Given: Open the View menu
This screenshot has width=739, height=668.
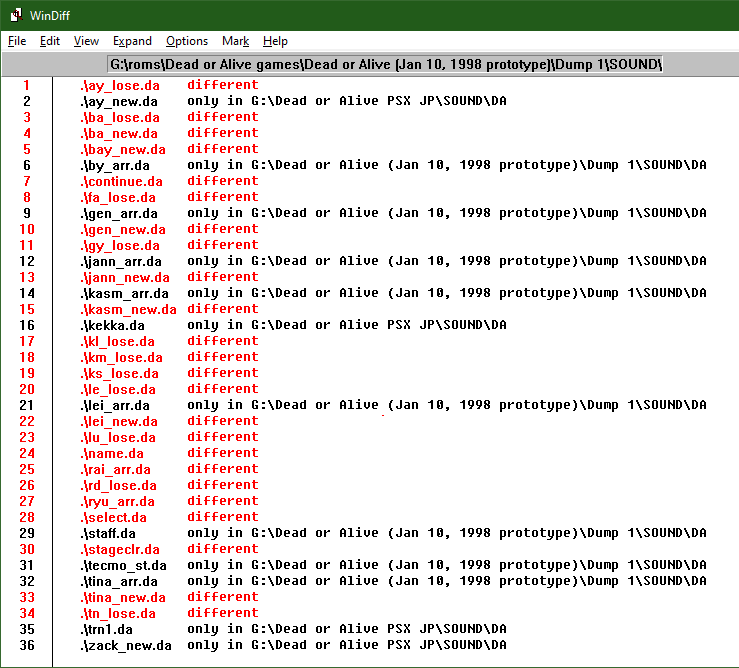Looking at the screenshot, I should click(86, 41).
